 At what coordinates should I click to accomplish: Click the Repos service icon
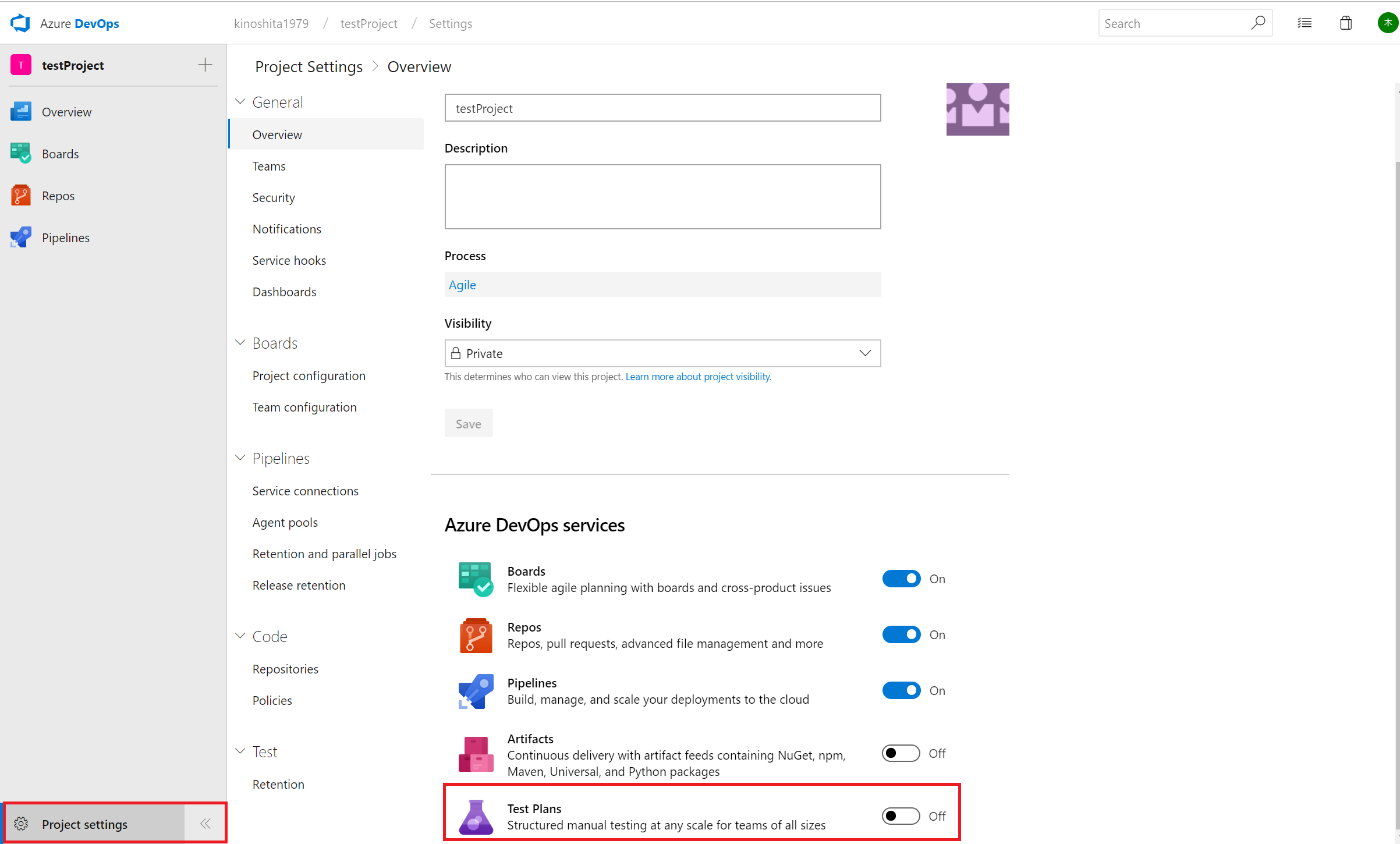pos(476,635)
